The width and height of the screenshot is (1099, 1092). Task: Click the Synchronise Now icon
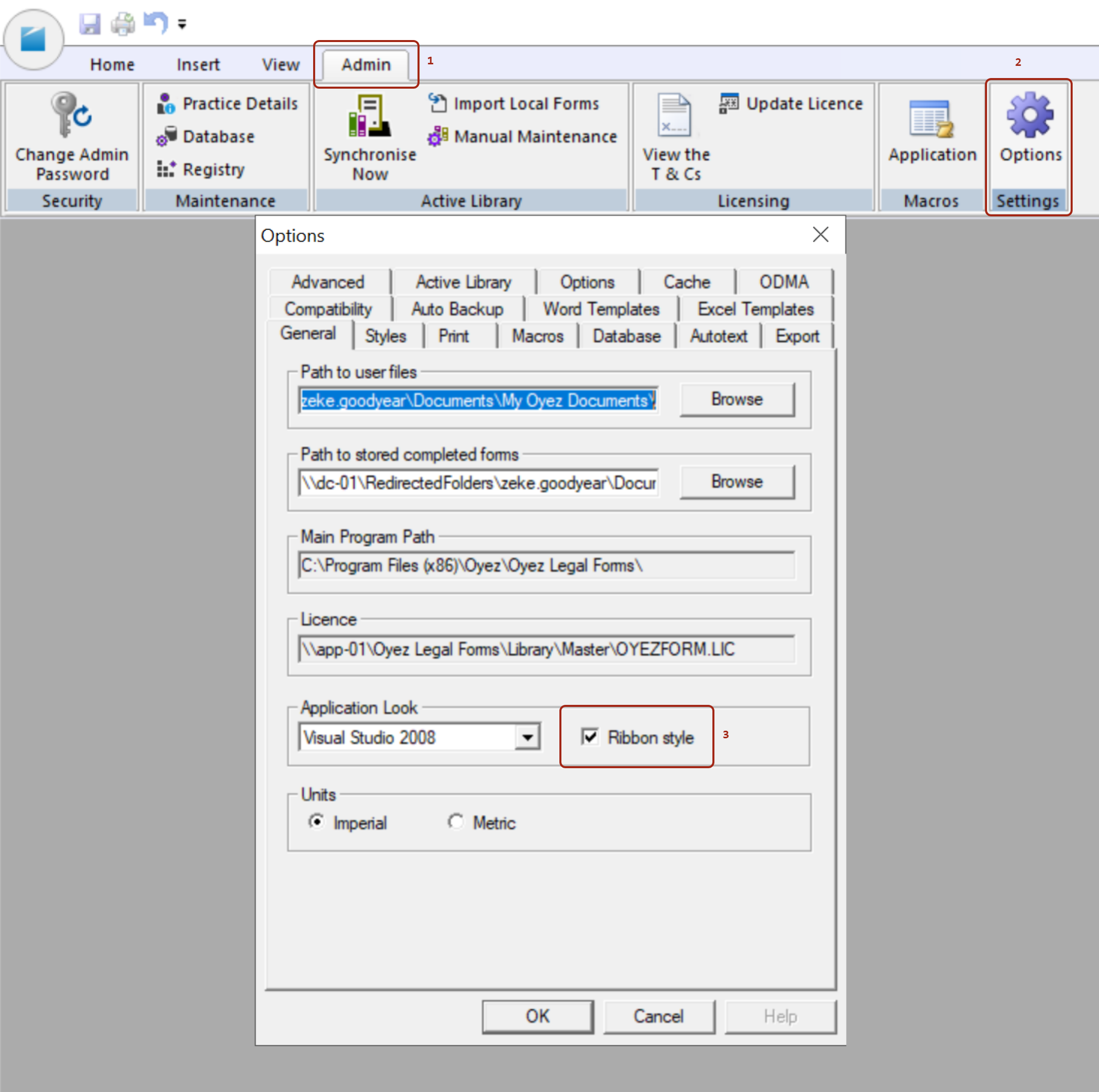369,117
